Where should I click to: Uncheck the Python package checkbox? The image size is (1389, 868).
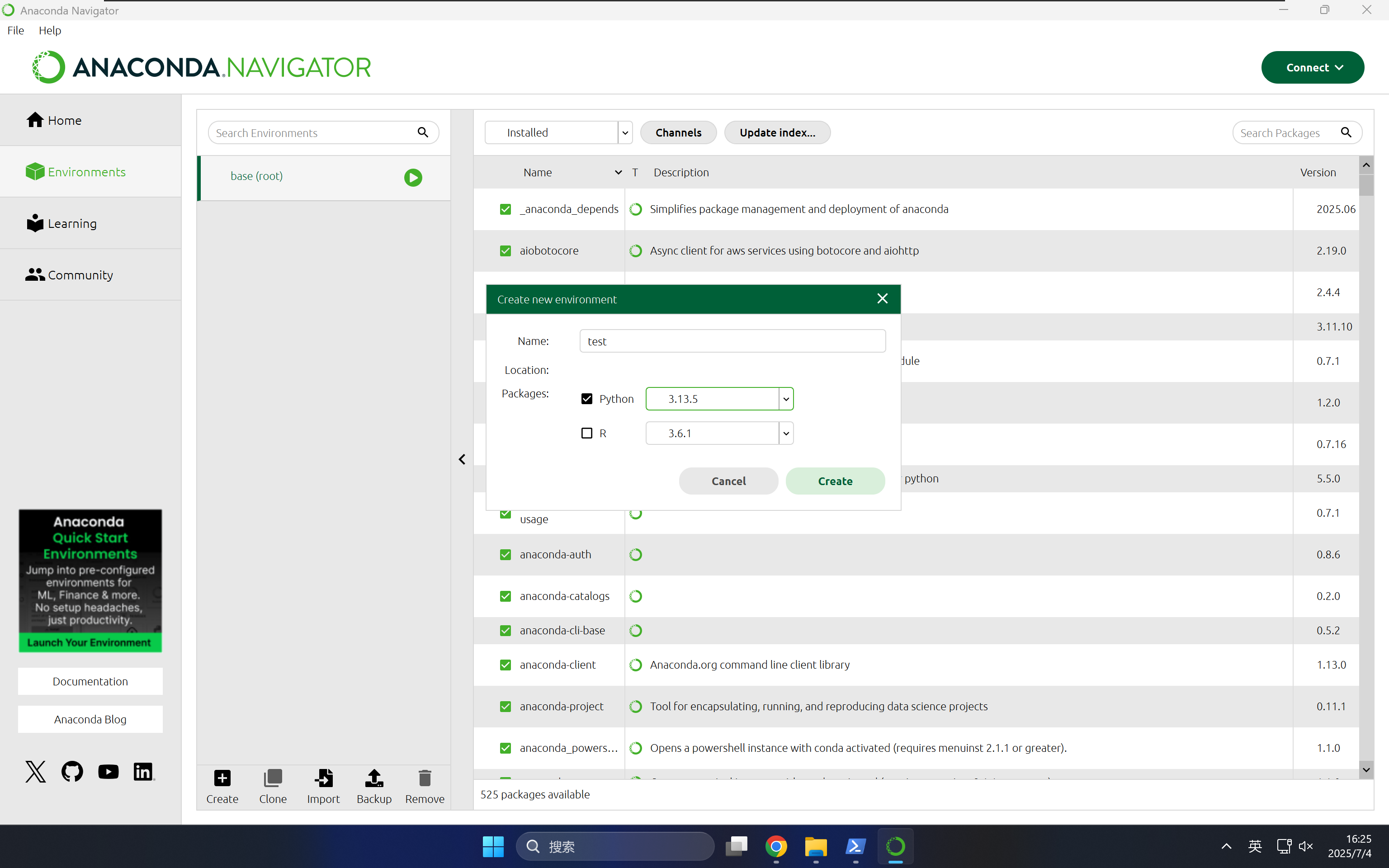586,399
